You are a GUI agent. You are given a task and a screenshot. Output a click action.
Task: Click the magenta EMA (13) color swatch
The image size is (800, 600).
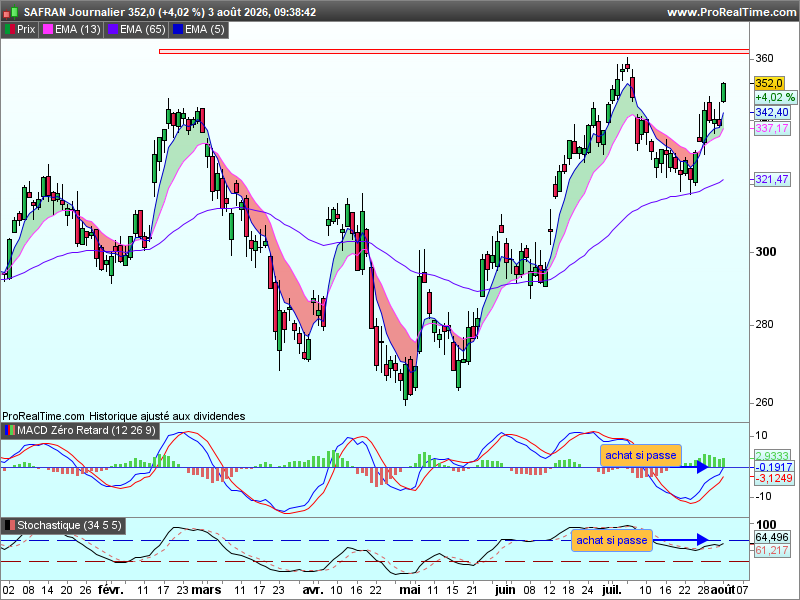tap(48, 30)
